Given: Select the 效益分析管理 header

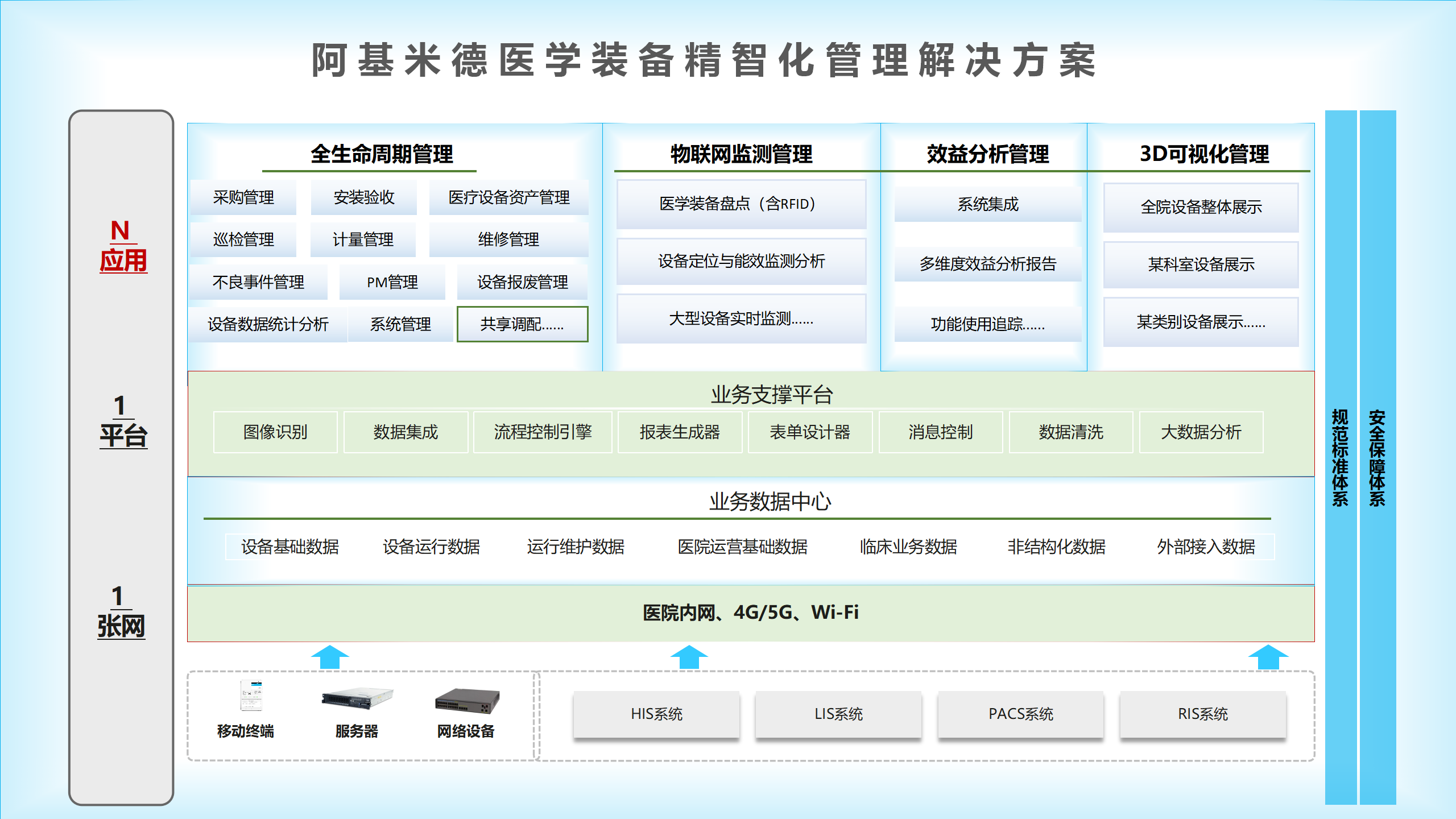Looking at the screenshot, I should tap(988, 153).
